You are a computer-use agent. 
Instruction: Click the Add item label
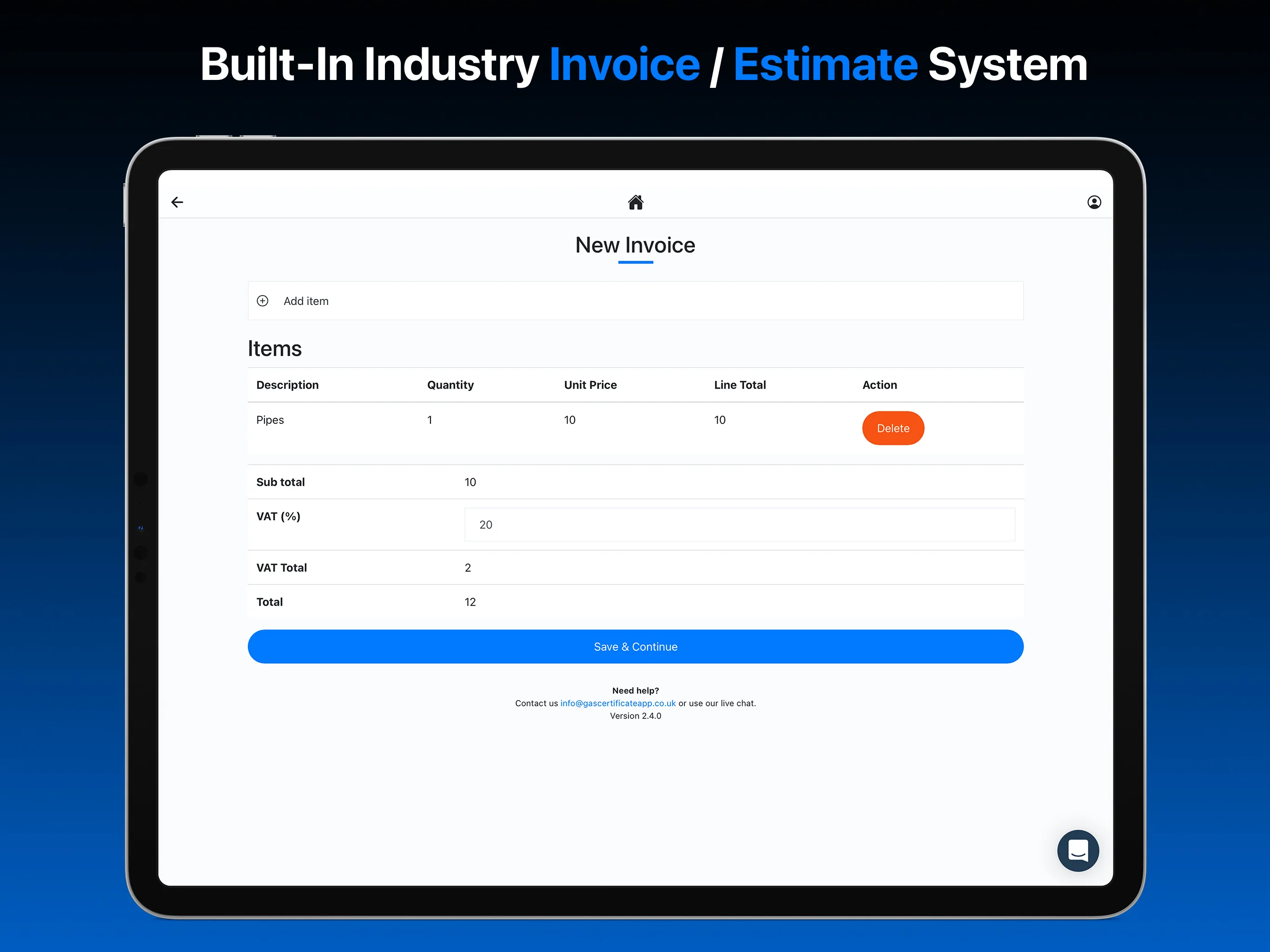(306, 301)
